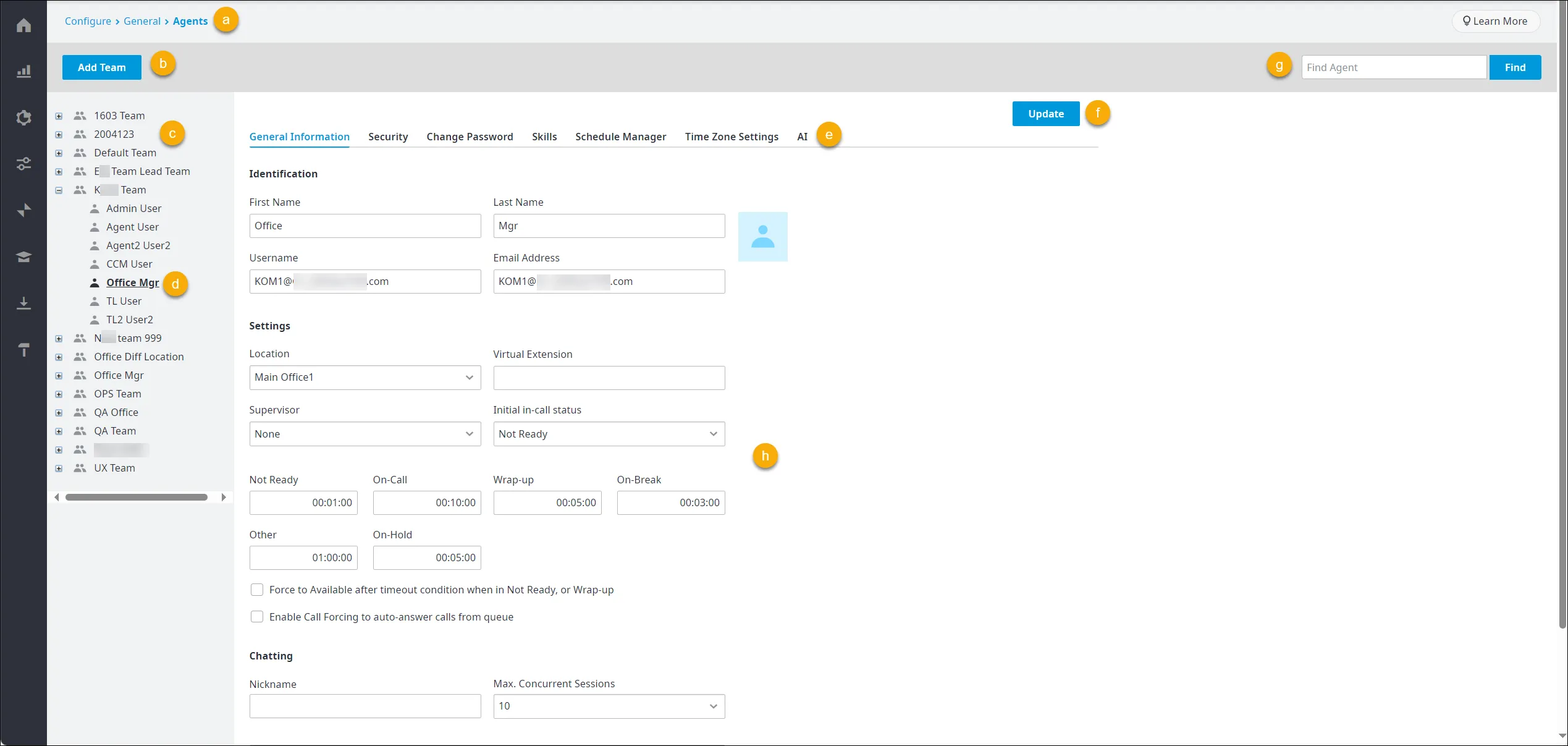Open the Supervisor dropdown
Screen dimensions: 1568x746
pos(365,434)
